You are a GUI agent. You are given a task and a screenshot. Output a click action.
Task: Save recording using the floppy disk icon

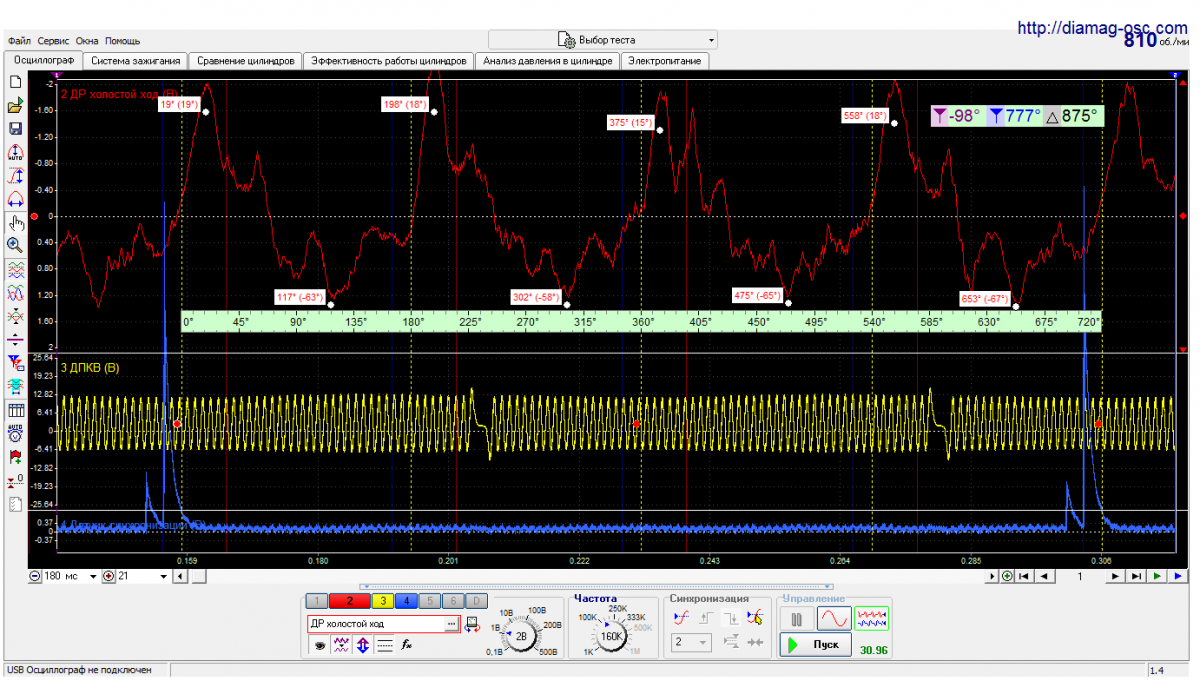click(15, 129)
